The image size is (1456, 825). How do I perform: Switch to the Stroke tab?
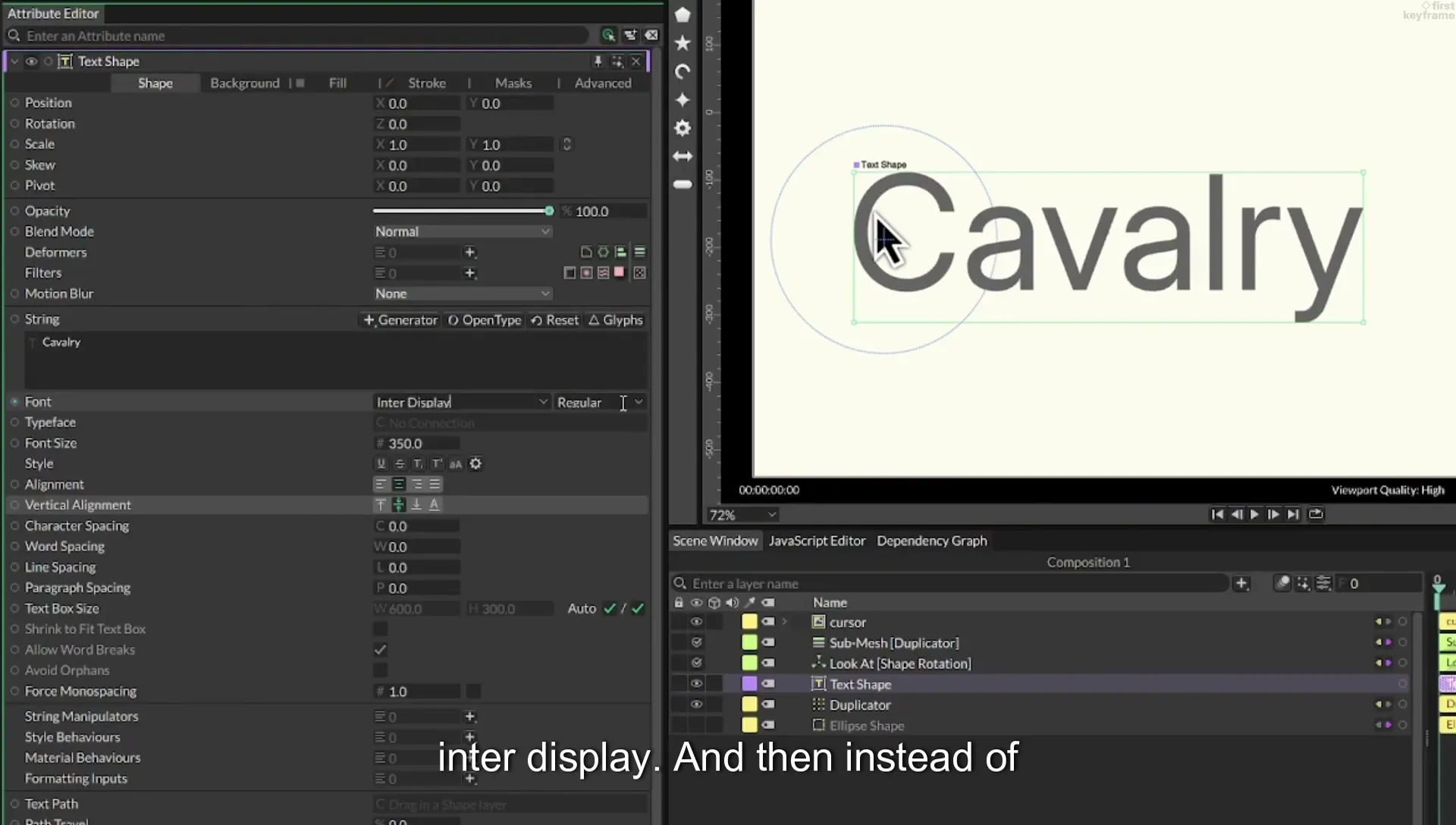pos(427,83)
